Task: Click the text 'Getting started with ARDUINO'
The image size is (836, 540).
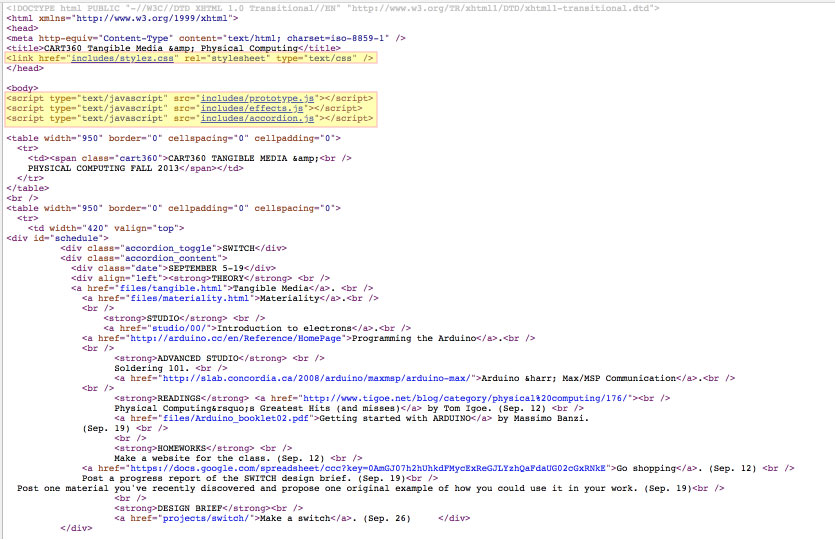Action: [394, 418]
